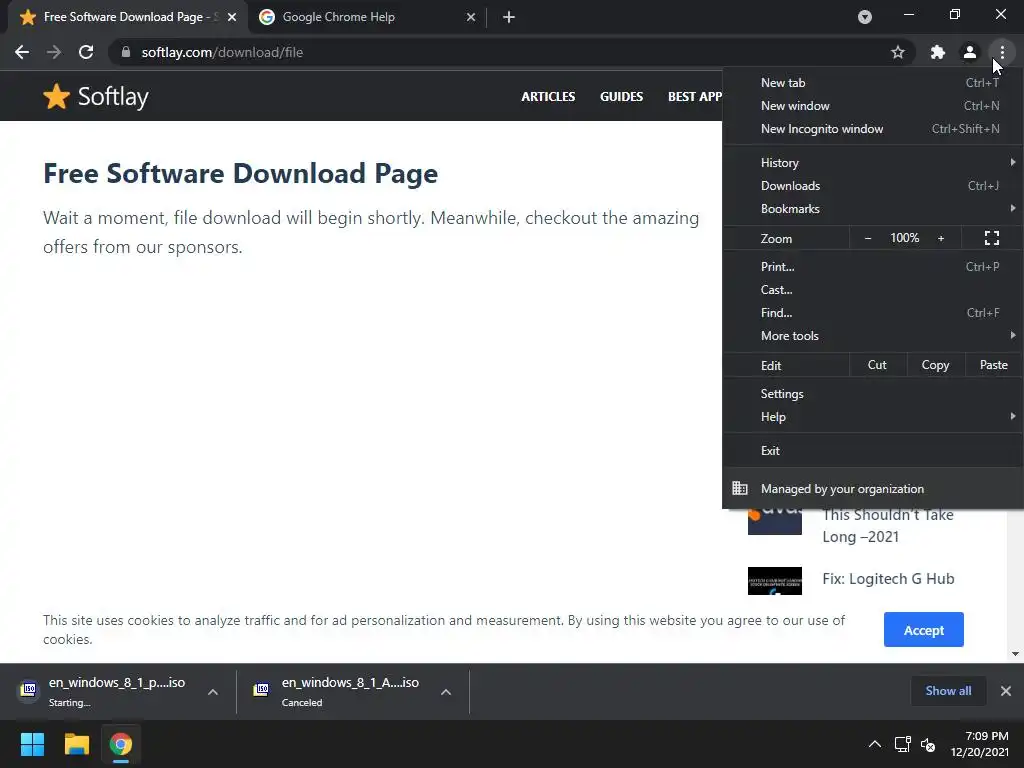Increase zoom with the plus button
The width and height of the screenshot is (1024, 768).
point(941,238)
